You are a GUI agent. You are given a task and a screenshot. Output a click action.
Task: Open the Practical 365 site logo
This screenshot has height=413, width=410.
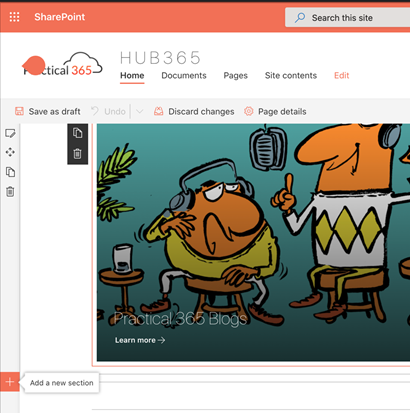(62, 64)
